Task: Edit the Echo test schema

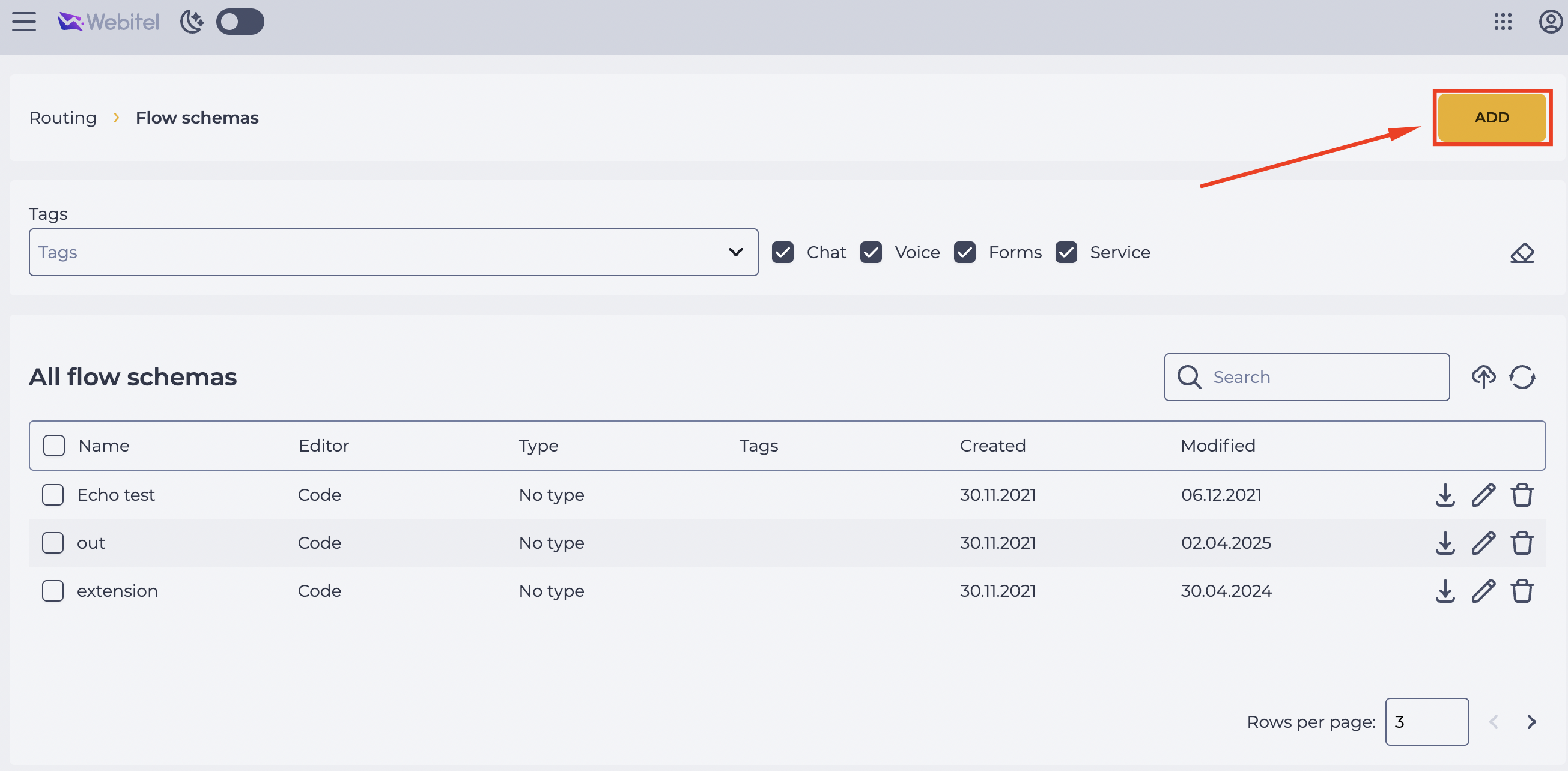Action: [1483, 495]
